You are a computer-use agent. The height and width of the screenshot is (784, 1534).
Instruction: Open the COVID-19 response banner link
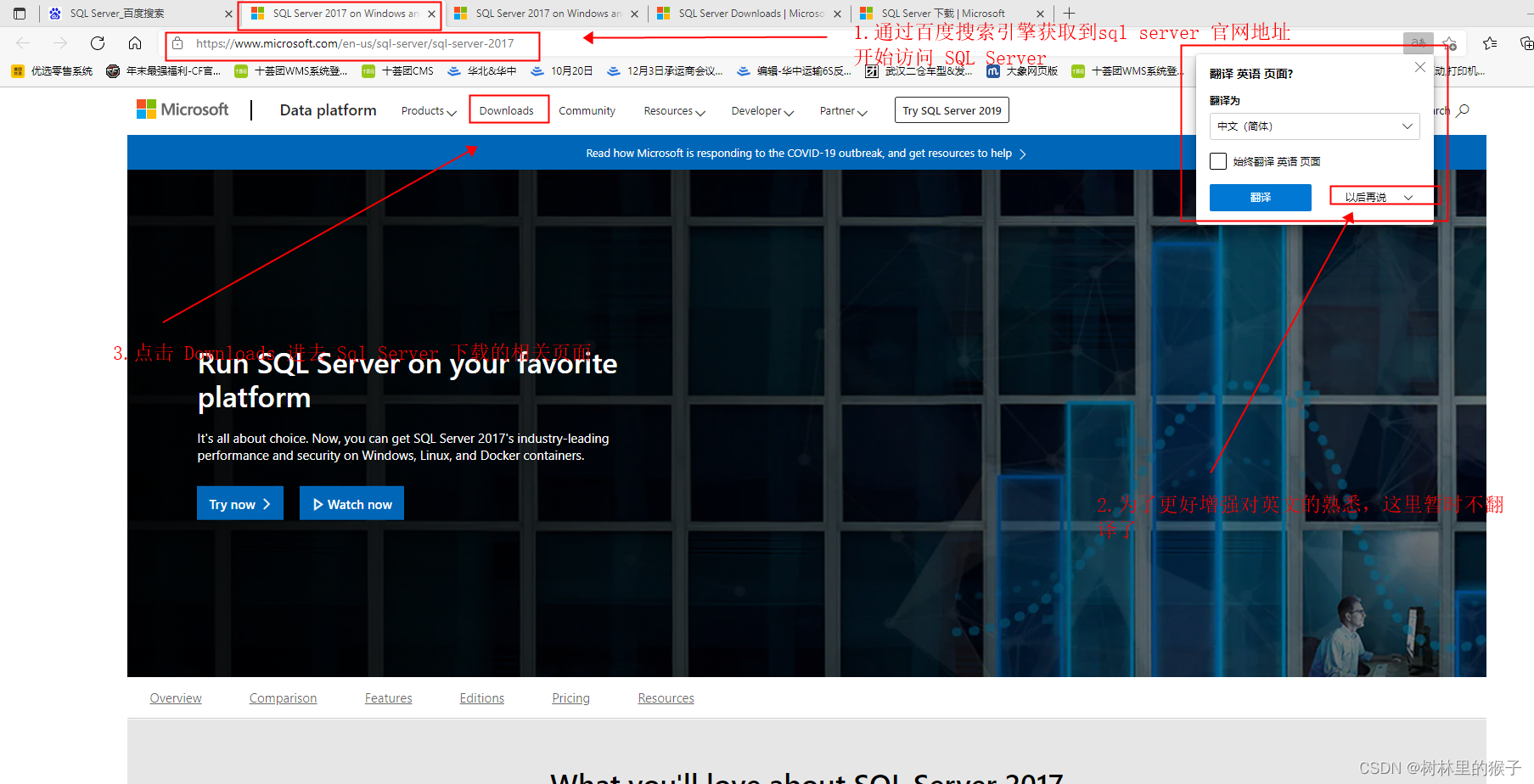pos(806,154)
